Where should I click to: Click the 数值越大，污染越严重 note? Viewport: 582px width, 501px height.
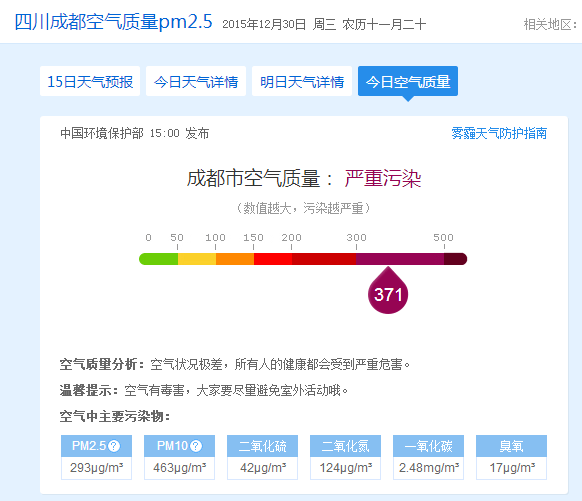(303, 208)
